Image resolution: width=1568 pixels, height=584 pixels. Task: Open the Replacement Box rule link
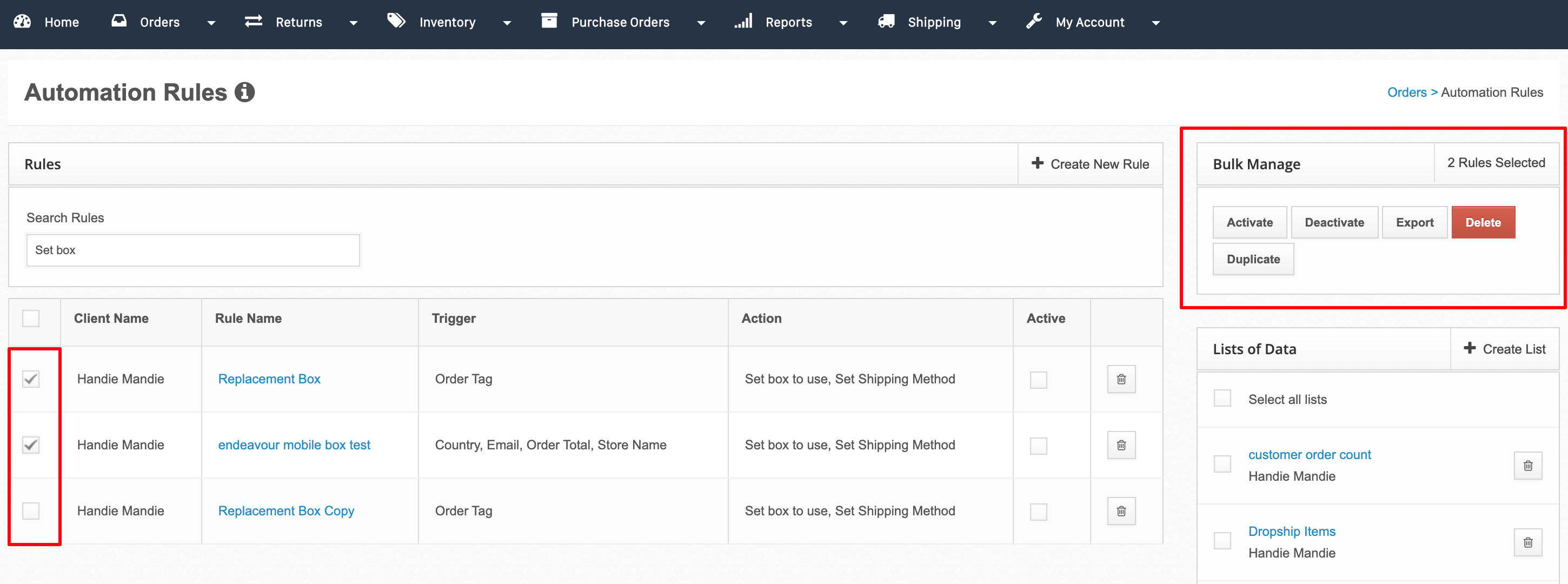coord(269,379)
